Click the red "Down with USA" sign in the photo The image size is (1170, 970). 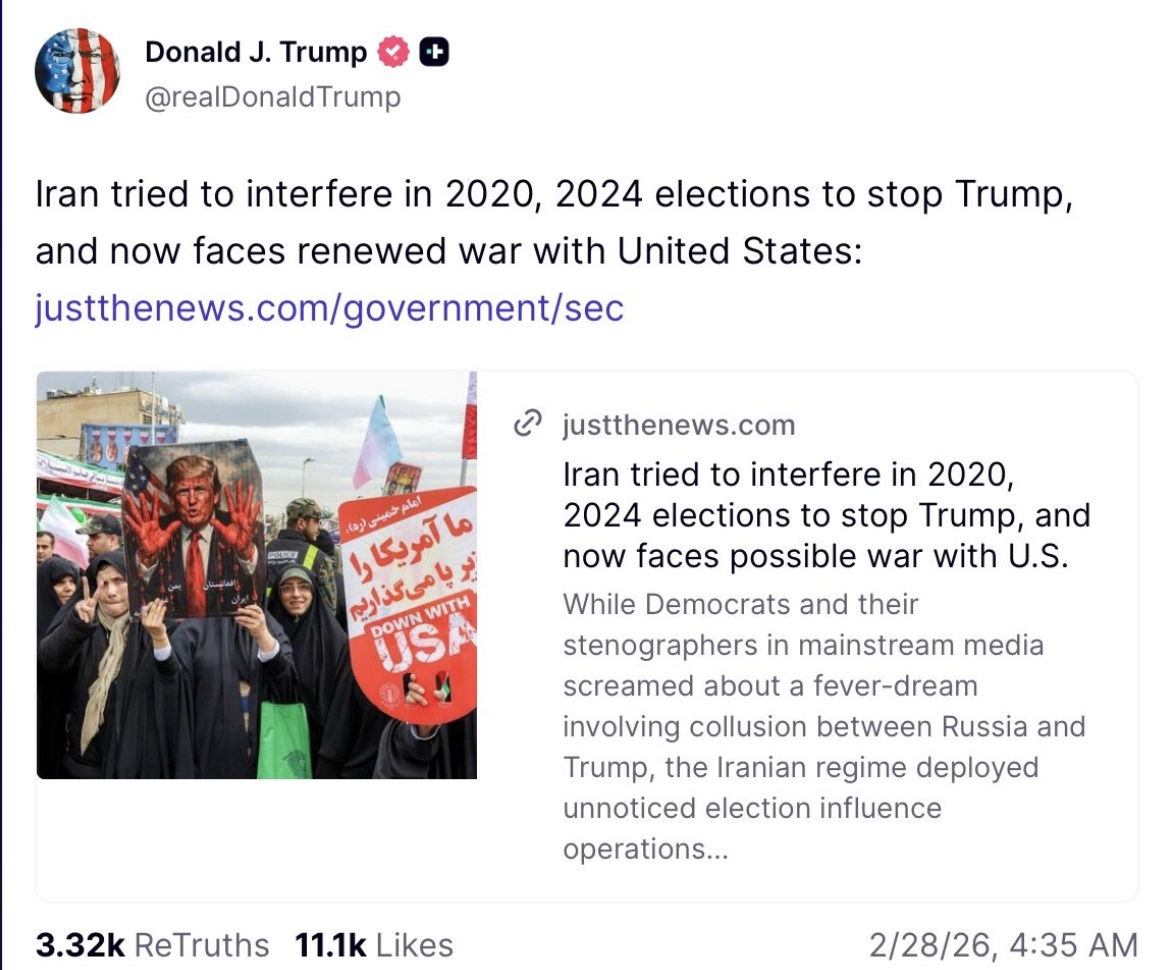(x=410, y=600)
